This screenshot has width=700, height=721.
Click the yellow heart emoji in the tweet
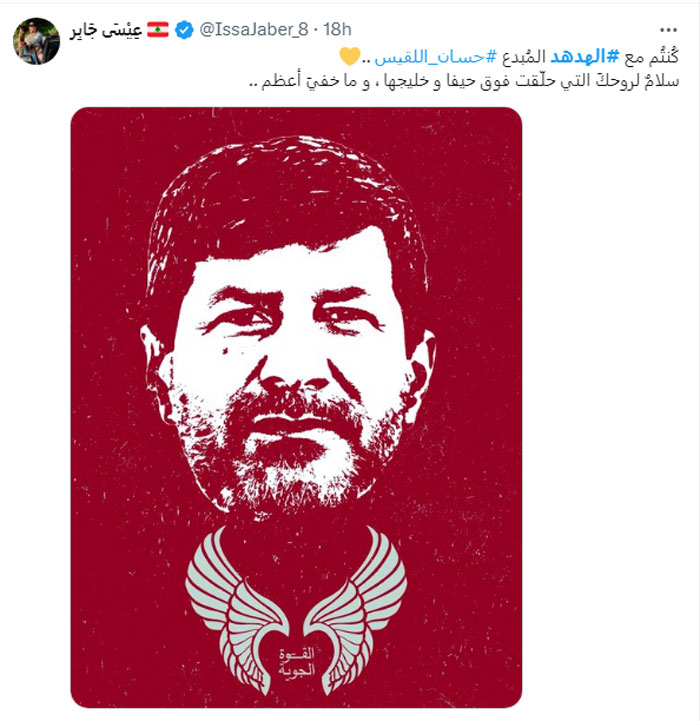(350, 57)
